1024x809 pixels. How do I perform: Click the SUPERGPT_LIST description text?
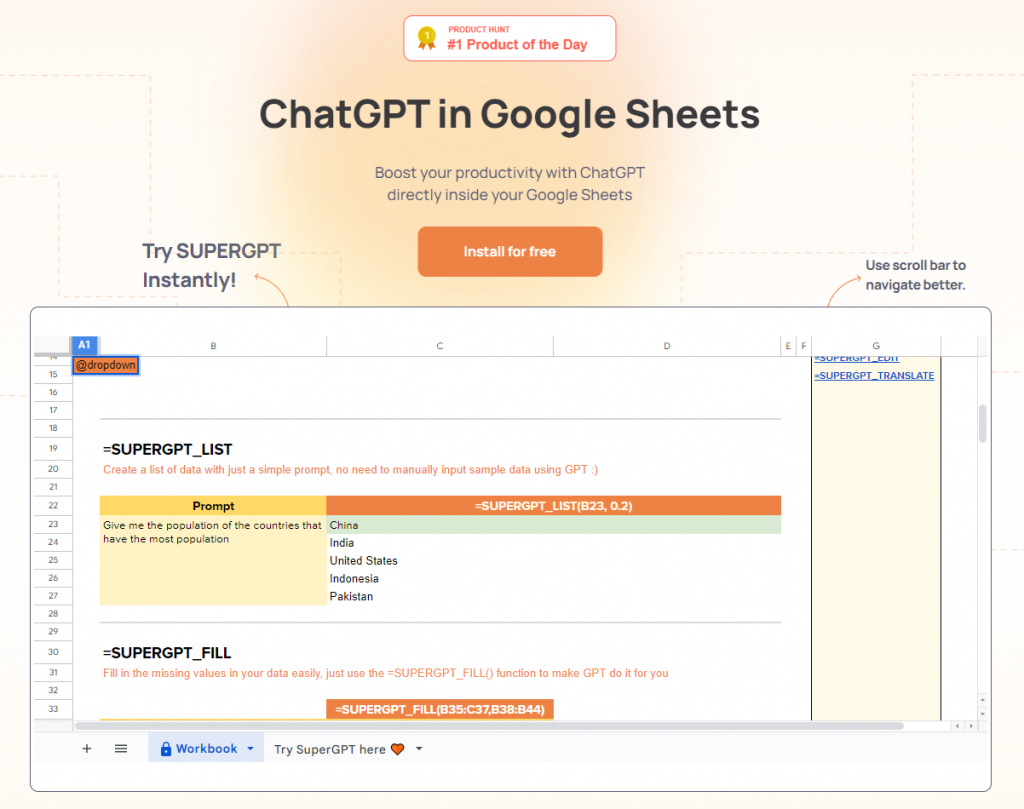(x=350, y=469)
